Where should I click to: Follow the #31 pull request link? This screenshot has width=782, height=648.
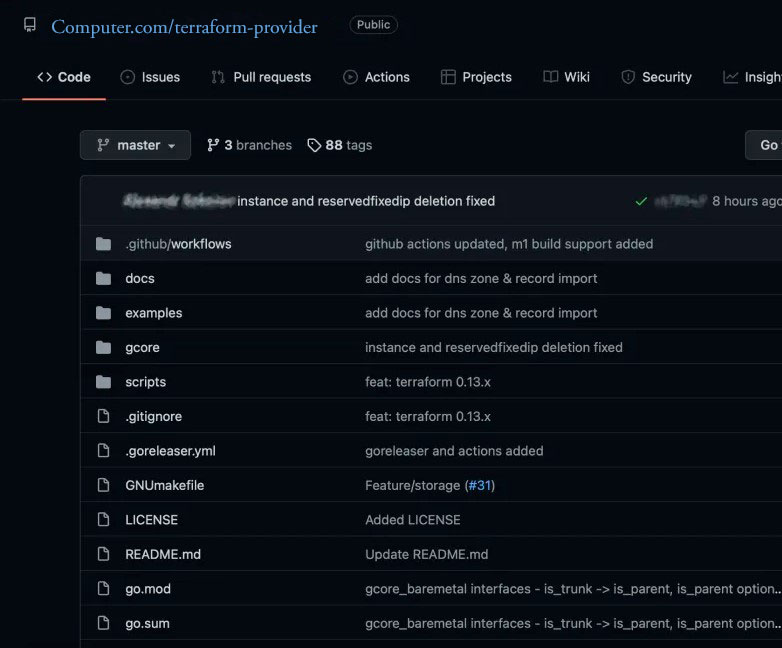(x=480, y=485)
